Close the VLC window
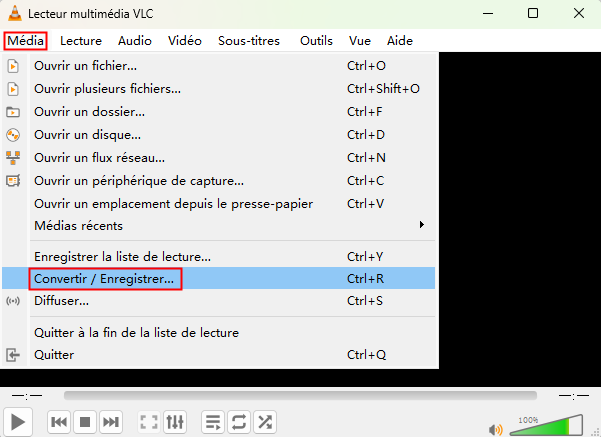The height and width of the screenshot is (437, 601). (579, 13)
